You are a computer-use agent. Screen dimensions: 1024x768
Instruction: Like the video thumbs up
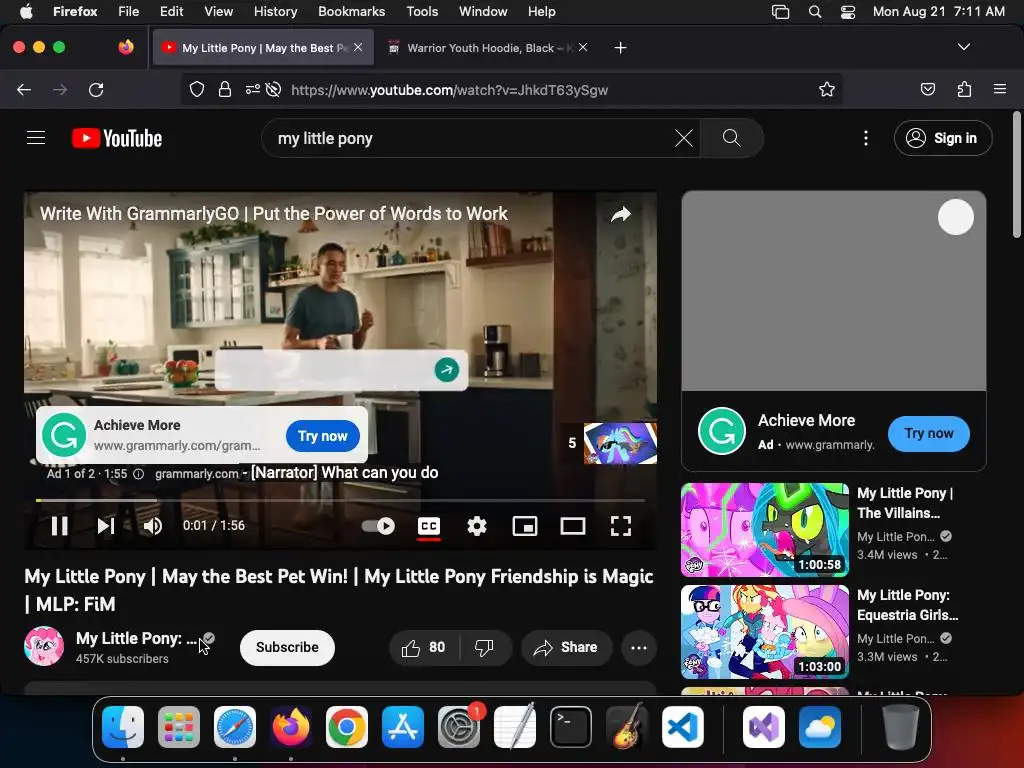424,648
